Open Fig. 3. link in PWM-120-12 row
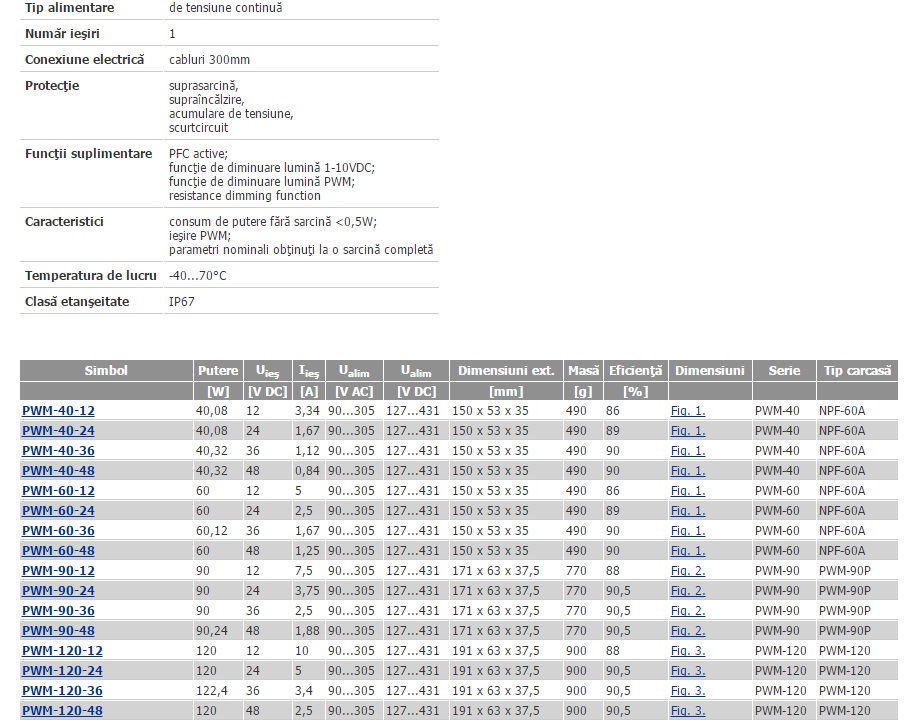 tap(688, 651)
